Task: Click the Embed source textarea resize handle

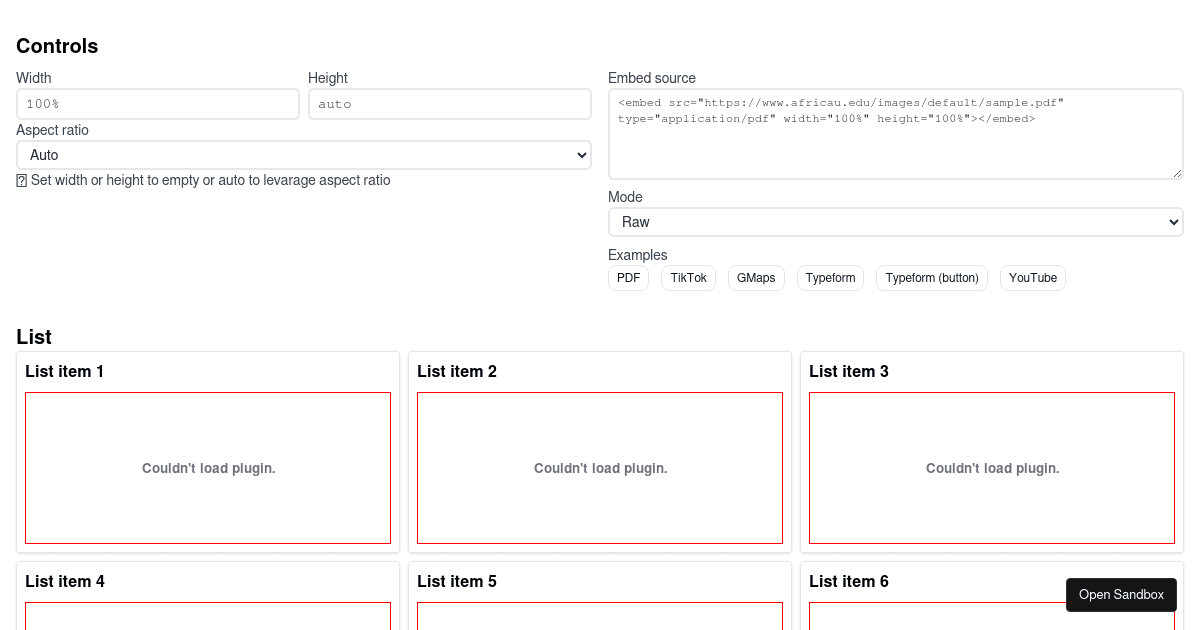Action: [x=1177, y=172]
